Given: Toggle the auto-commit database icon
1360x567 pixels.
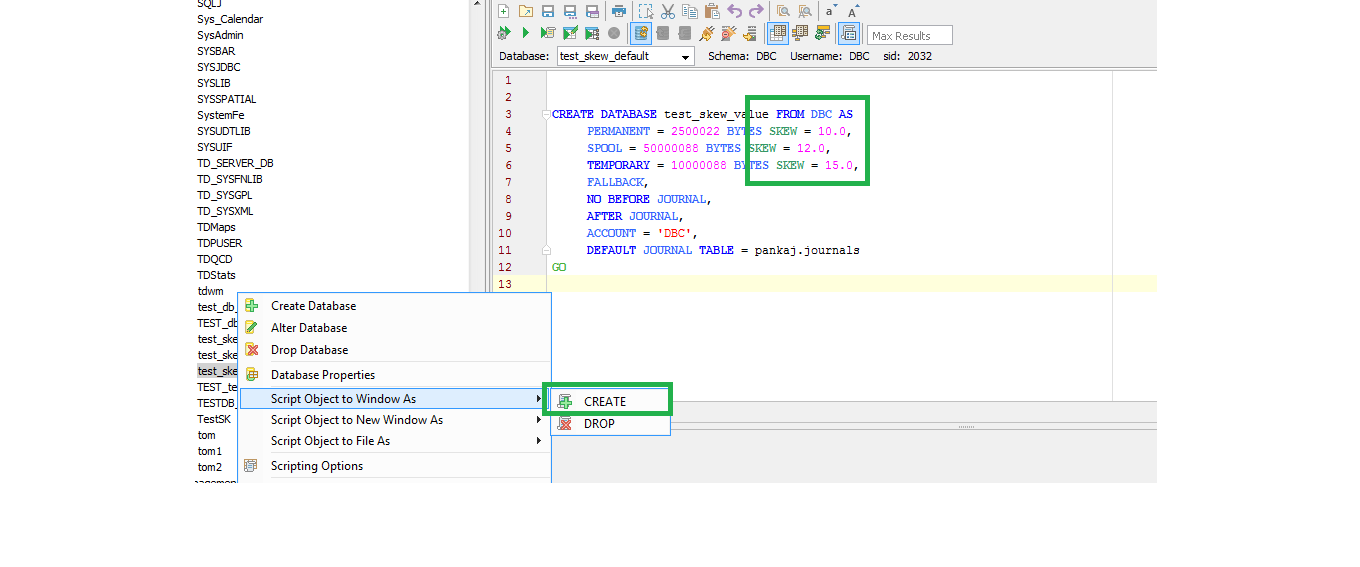Looking at the screenshot, I should [x=641, y=33].
